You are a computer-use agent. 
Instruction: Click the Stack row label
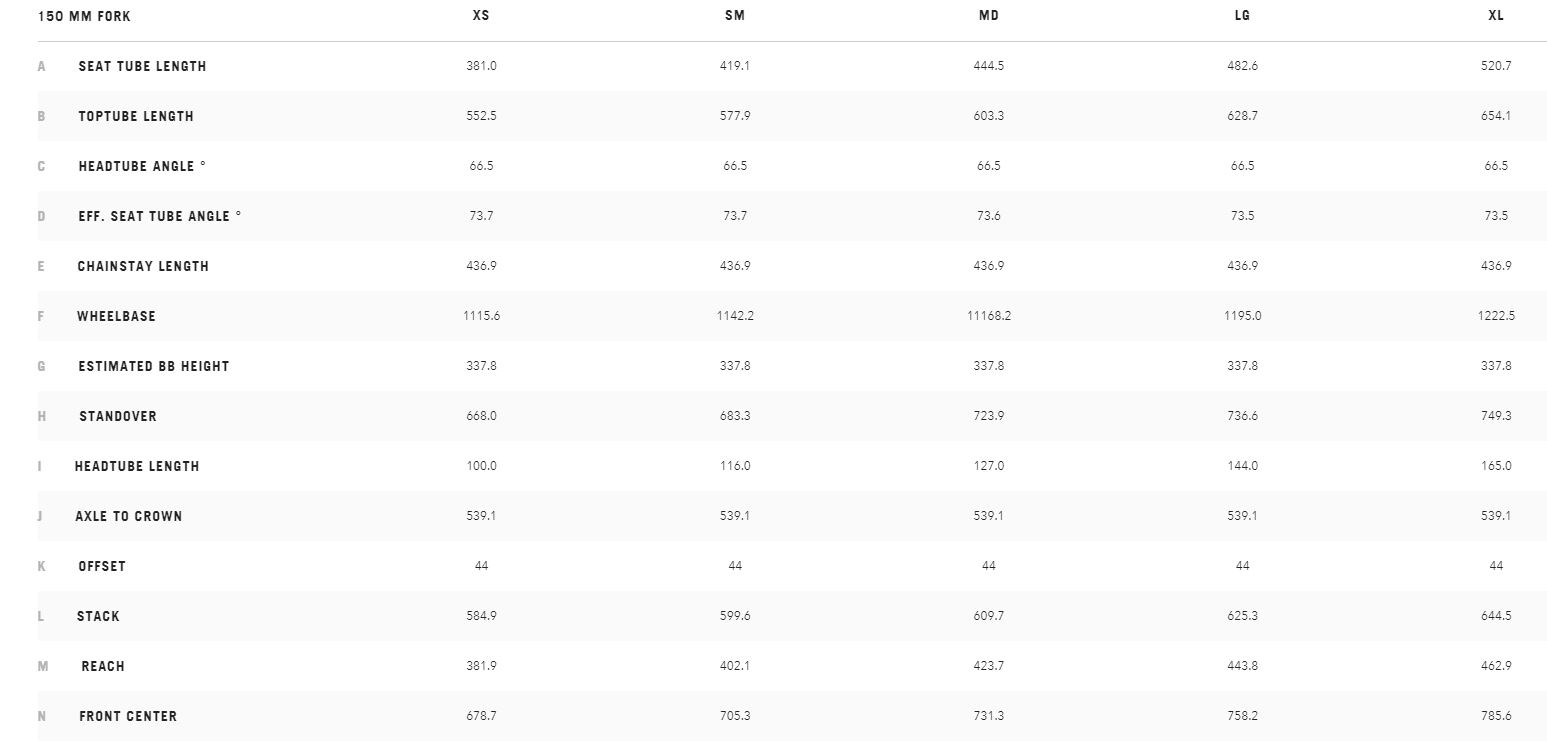click(98, 616)
